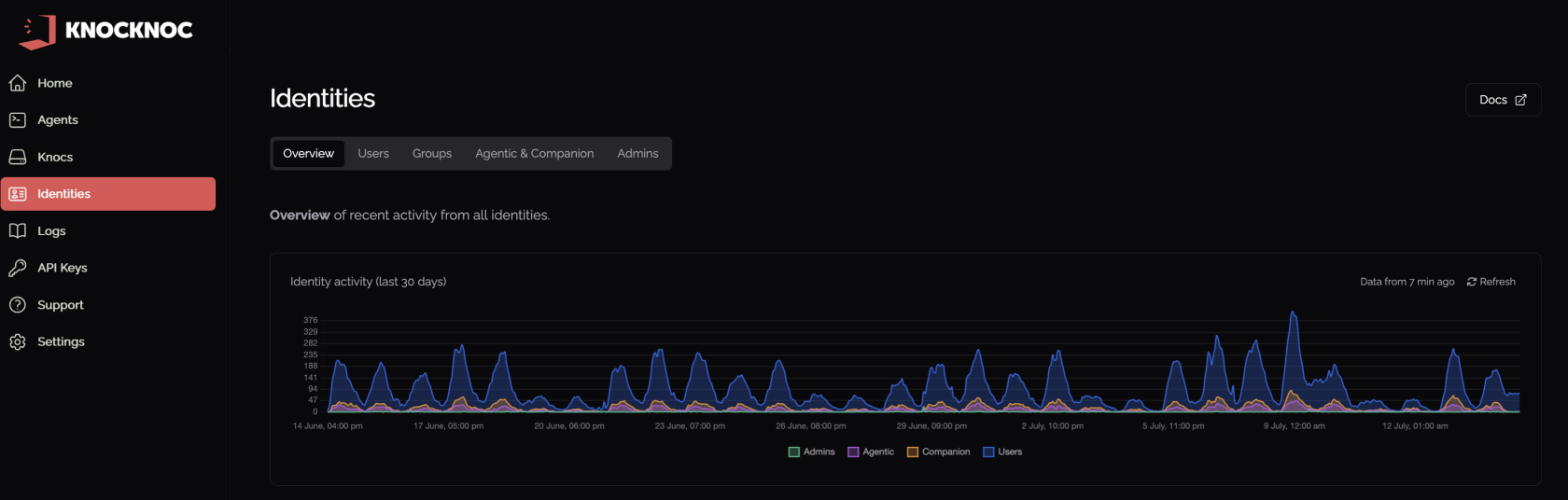Go to Agents in the sidebar
1568x500 pixels.
[x=108, y=120]
